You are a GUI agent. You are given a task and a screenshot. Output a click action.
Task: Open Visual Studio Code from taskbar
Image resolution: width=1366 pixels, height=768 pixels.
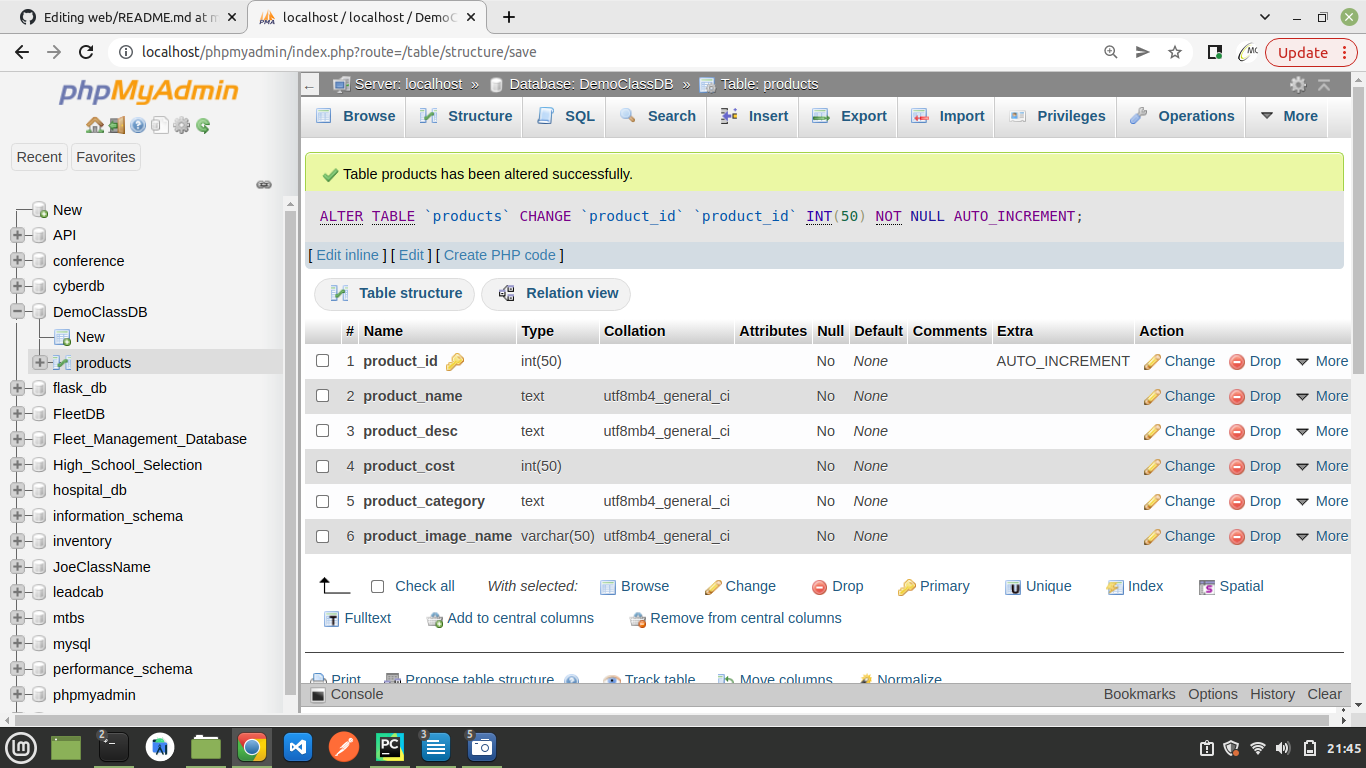[298, 747]
